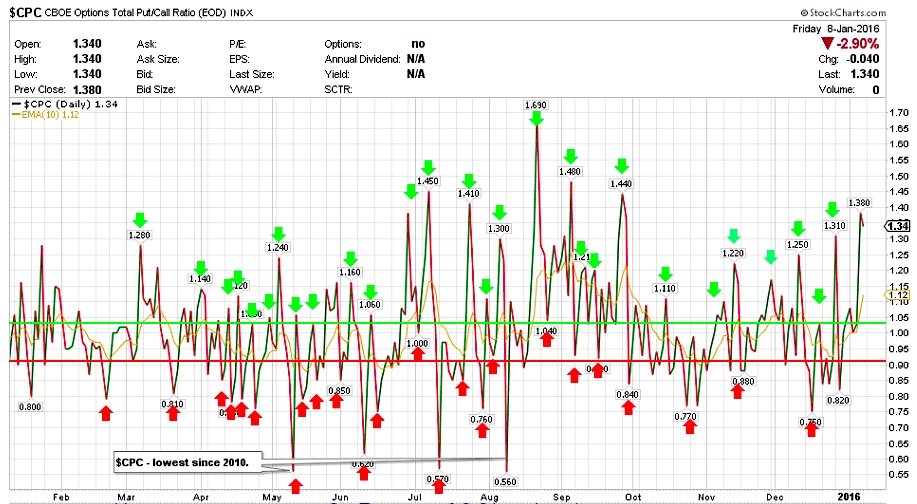Click the 0.840 trough label
The height and width of the screenshot is (504, 917).
click(x=628, y=395)
